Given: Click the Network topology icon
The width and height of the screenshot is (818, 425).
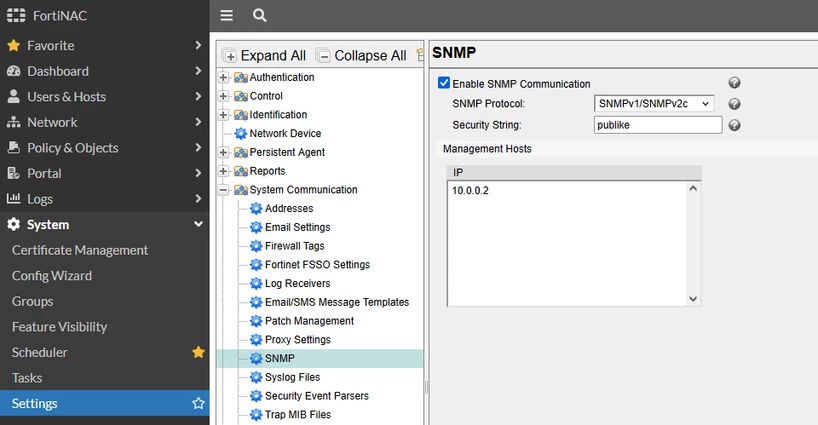Looking at the screenshot, I should coord(14,122).
